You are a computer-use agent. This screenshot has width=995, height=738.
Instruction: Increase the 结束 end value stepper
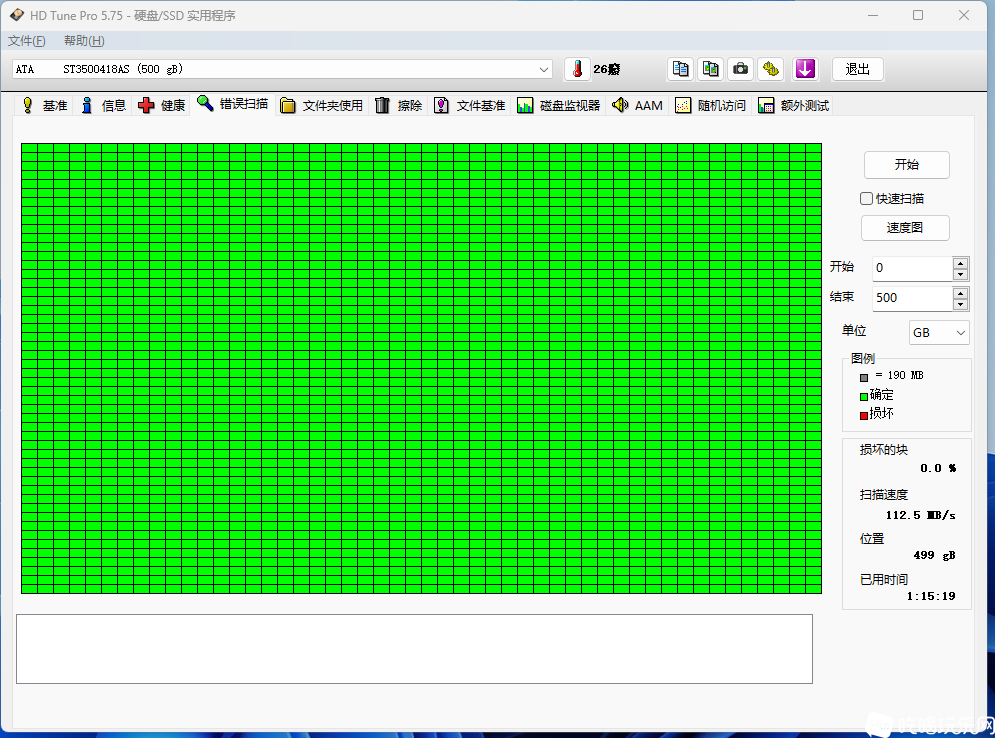click(961, 293)
